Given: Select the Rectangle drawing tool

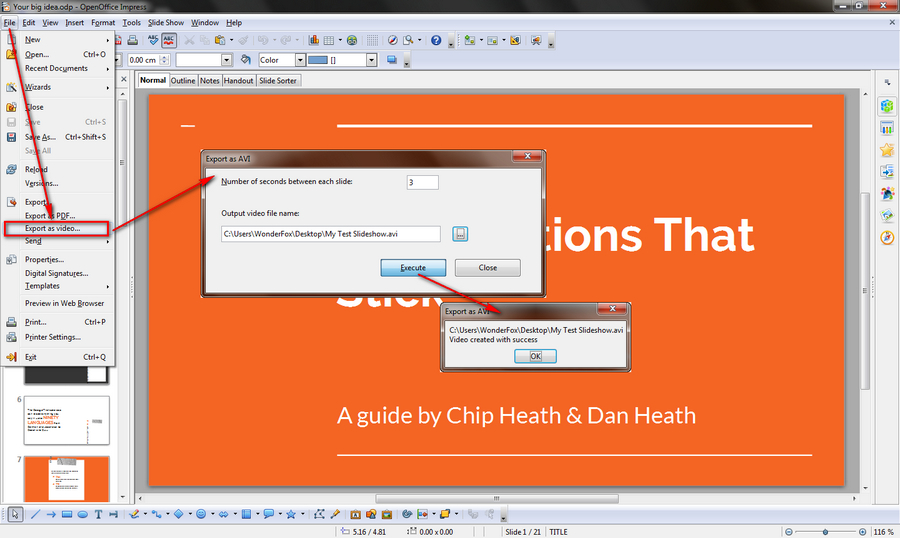Looking at the screenshot, I should 66,515.
